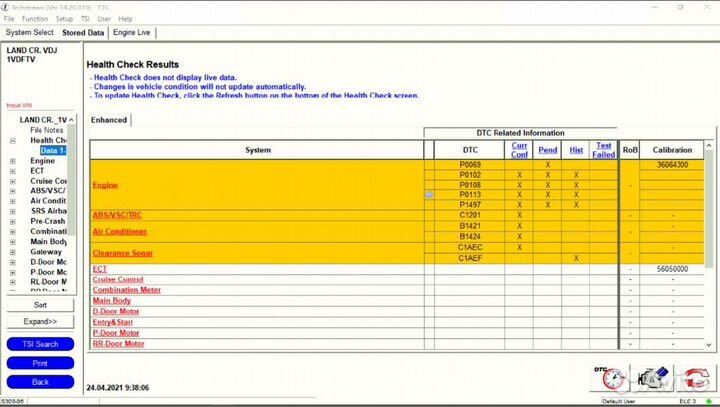Open the Air Conditioner system link
720x407 pixels.
pos(120,231)
